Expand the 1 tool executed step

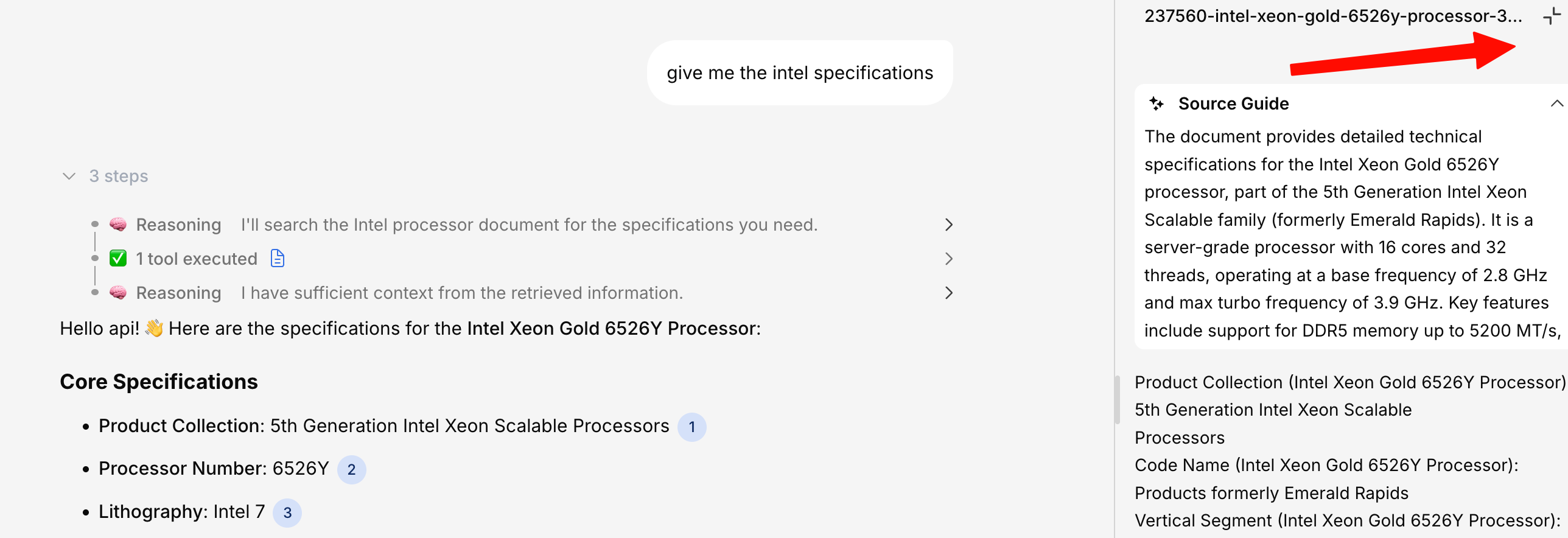tap(948, 259)
